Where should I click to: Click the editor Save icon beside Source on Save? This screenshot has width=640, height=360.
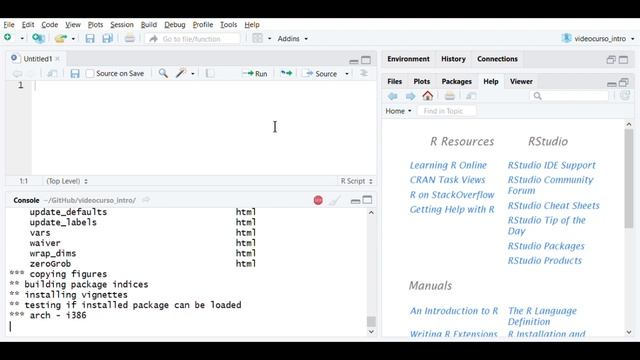(75, 73)
